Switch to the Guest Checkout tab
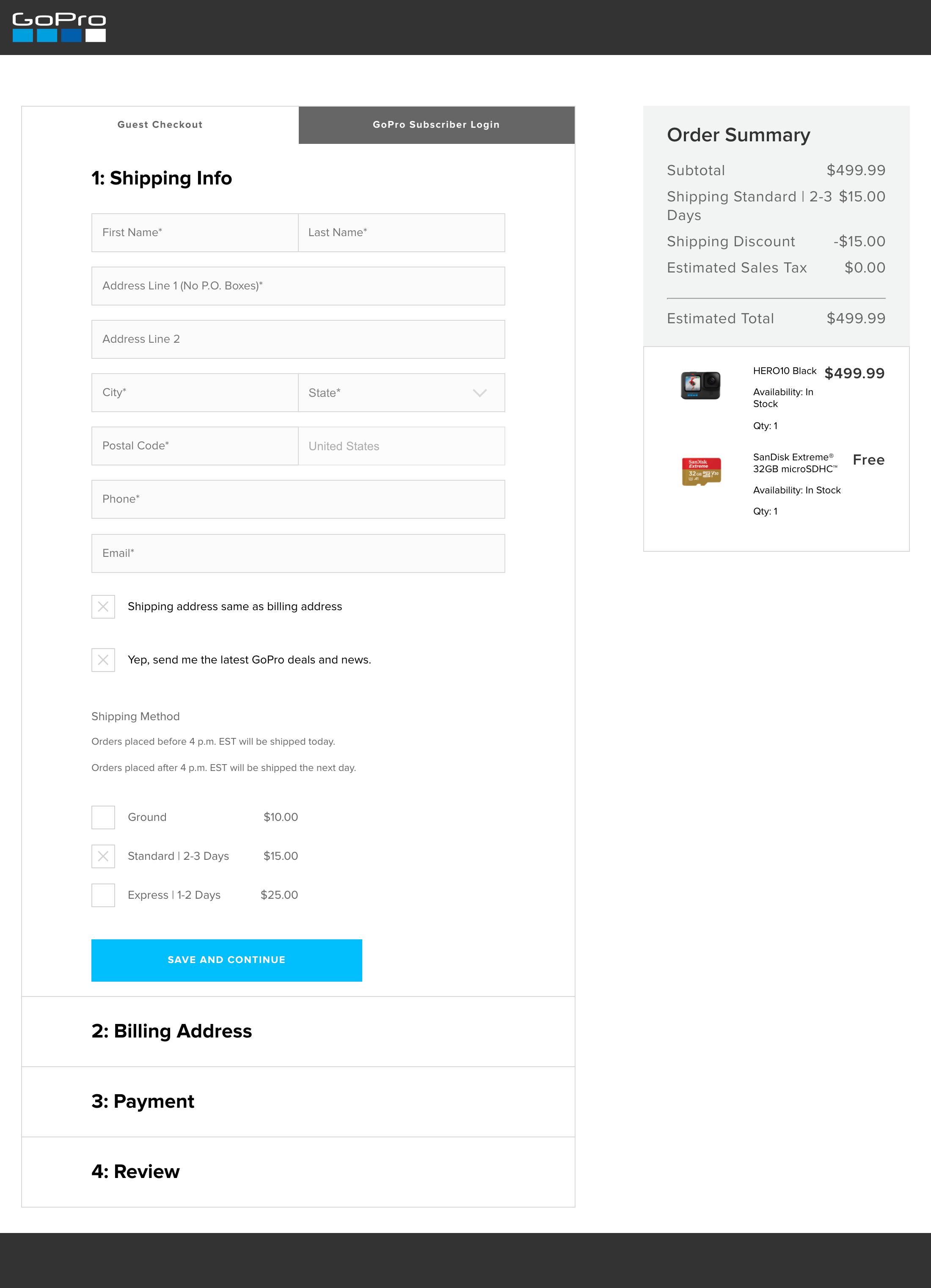This screenshot has width=931, height=1288. [160, 125]
